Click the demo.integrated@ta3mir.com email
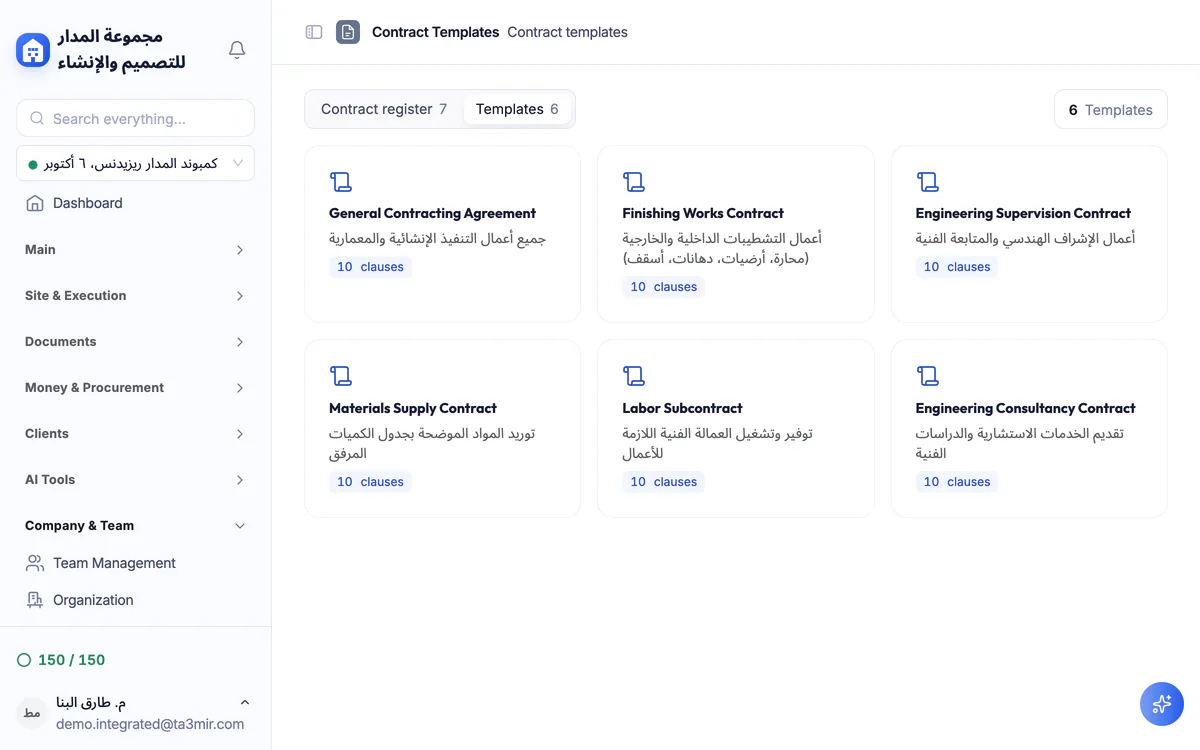This screenshot has height=750, width=1200. (x=150, y=724)
